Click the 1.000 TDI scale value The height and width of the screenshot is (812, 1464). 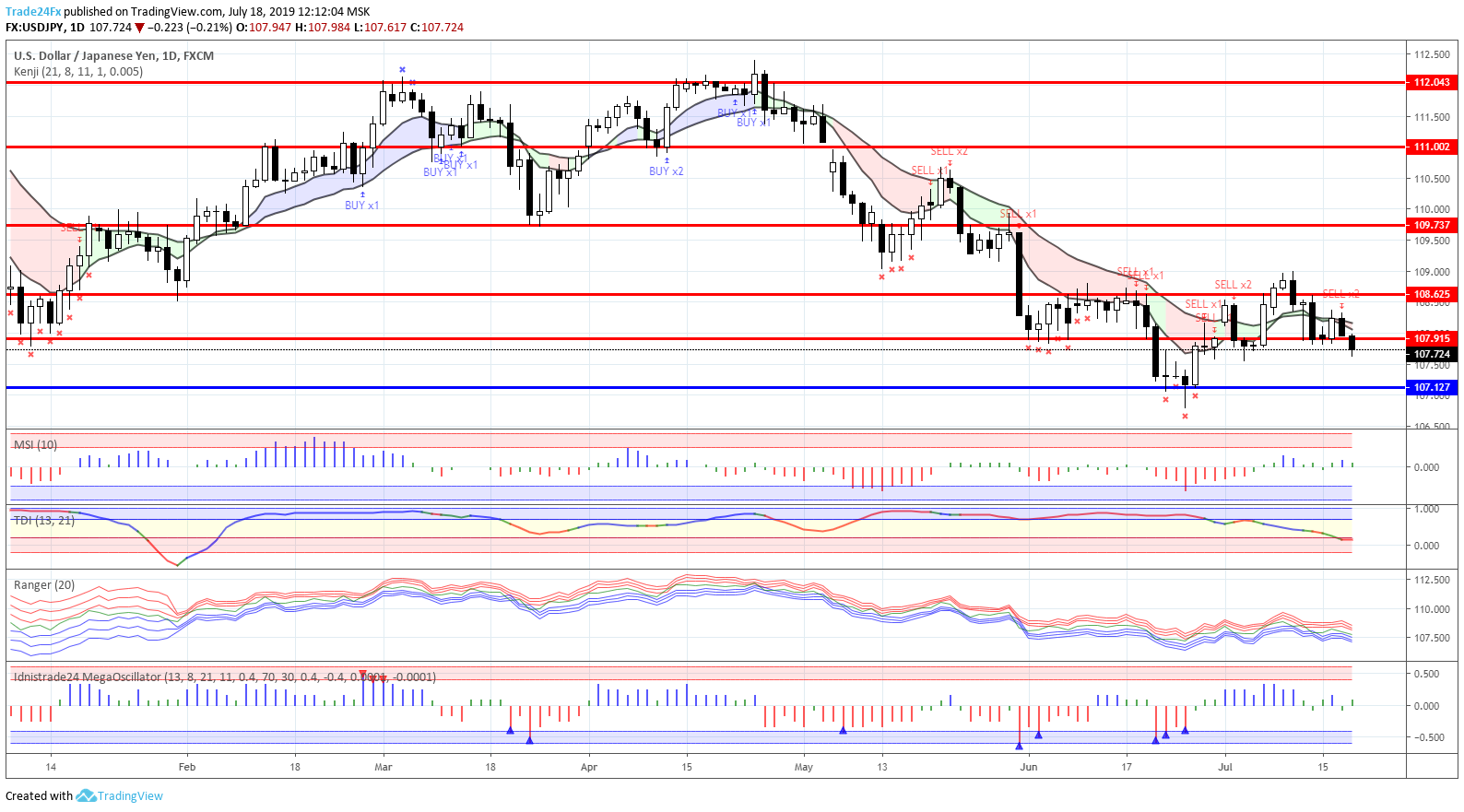(1427, 509)
